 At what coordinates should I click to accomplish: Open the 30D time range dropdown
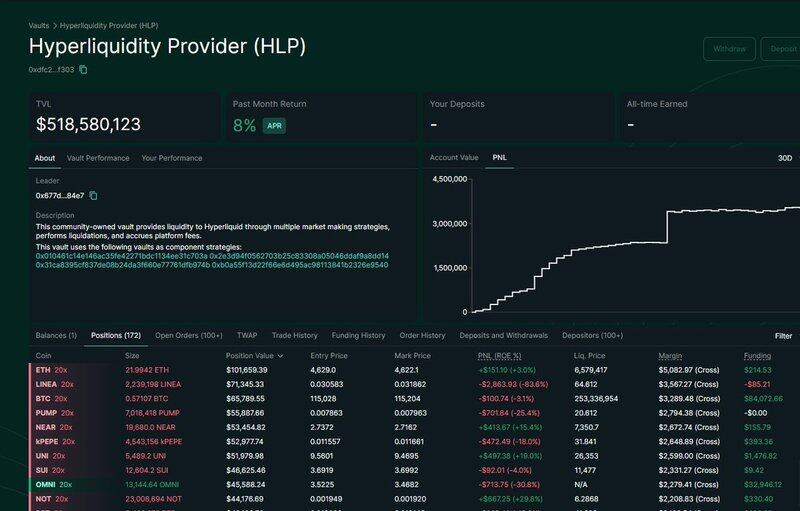(x=785, y=158)
